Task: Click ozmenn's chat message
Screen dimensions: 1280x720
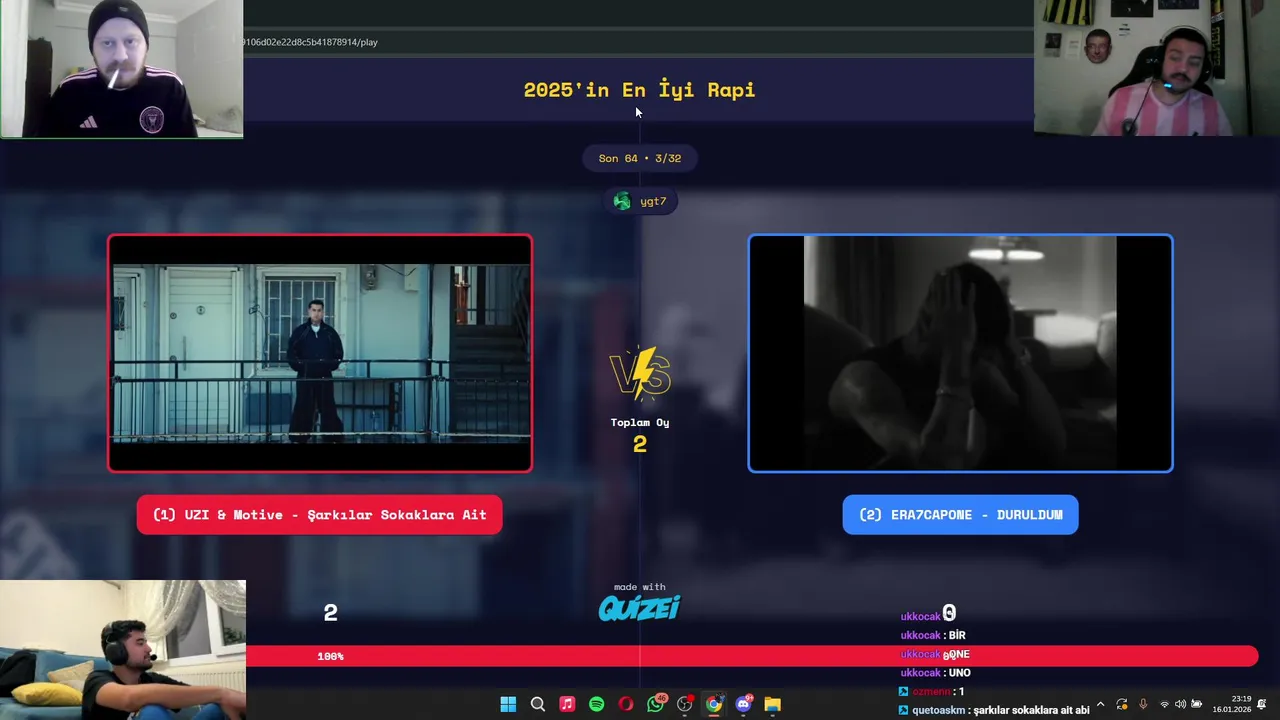Action: tap(931, 691)
